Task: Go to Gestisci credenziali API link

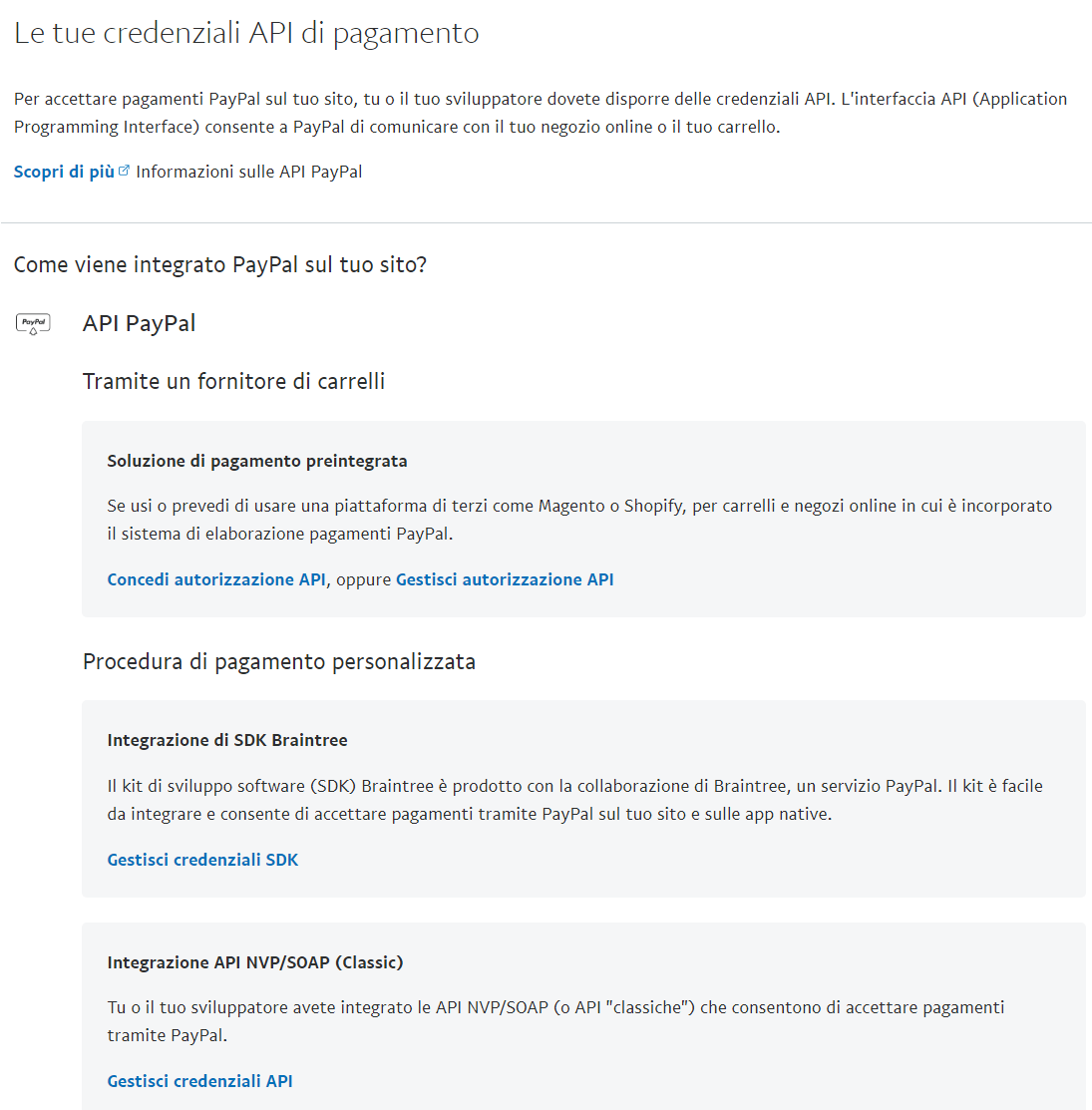Action: [x=199, y=1081]
